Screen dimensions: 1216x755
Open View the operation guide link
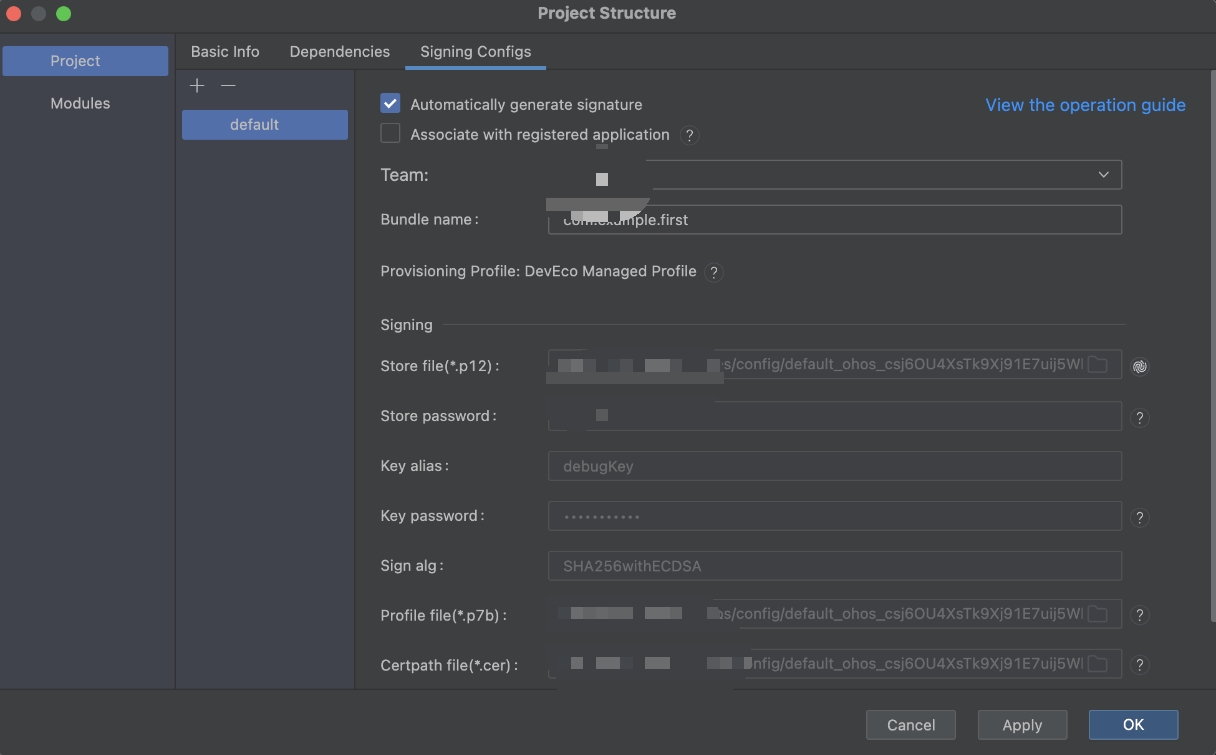[1085, 105]
